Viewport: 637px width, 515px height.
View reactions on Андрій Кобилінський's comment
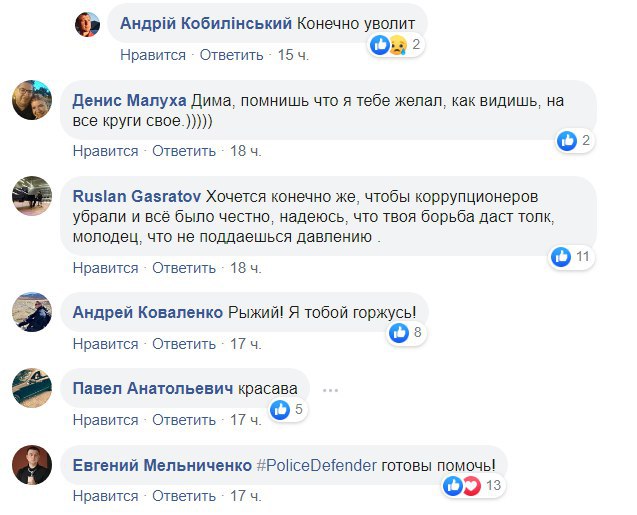tap(397, 44)
